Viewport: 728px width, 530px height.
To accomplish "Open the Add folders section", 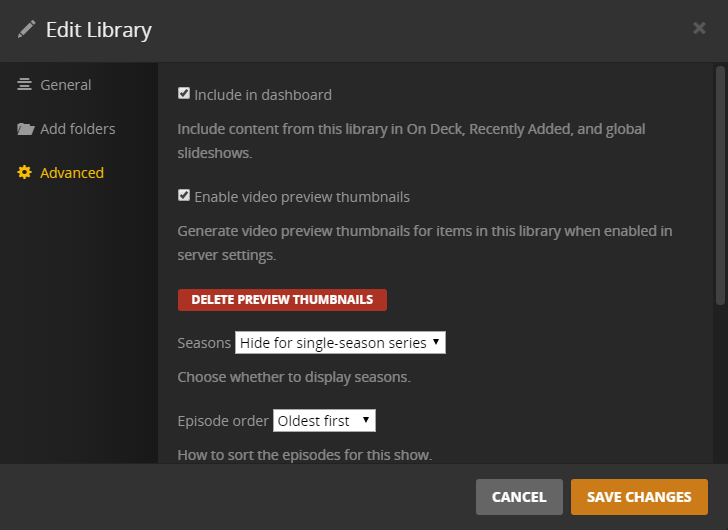I will [77, 129].
